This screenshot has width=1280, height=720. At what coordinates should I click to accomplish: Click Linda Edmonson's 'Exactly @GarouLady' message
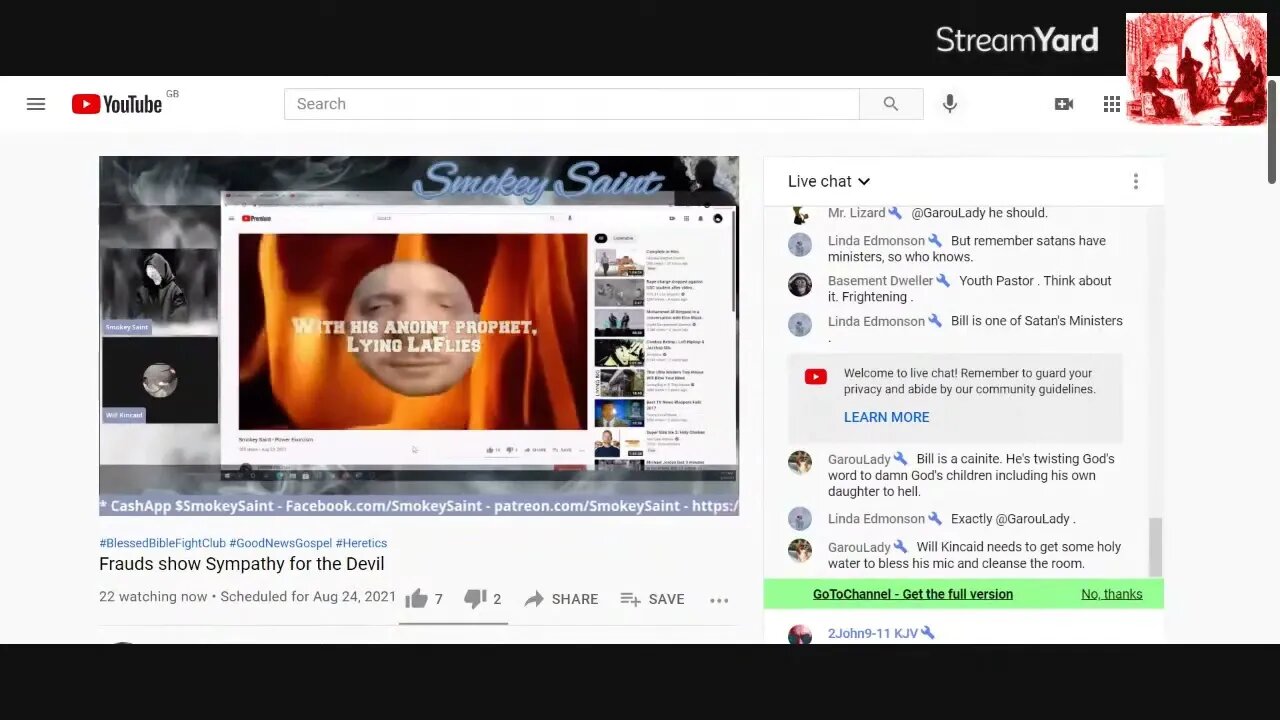point(1013,519)
